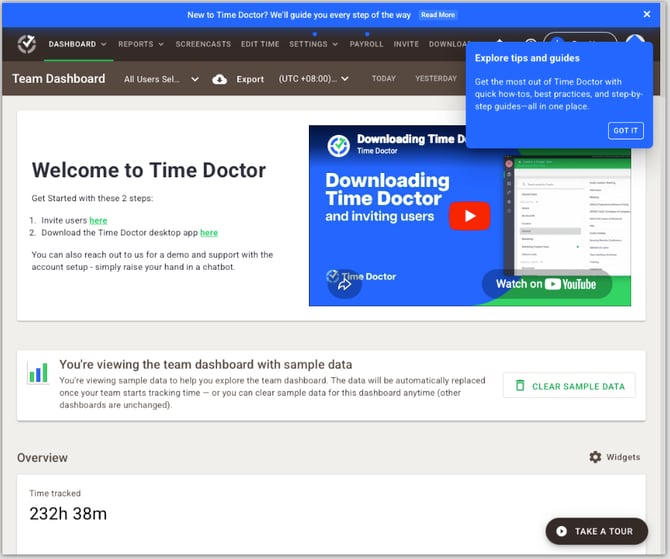670x559 pixels.
Task: Expand the Settings dropdown menu
Action: 313,44
